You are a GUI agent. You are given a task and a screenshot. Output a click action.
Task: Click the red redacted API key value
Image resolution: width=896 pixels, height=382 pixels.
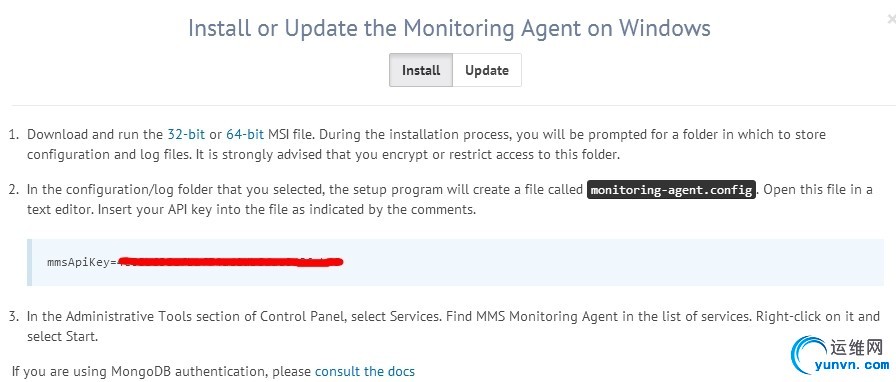click(231, 262)
